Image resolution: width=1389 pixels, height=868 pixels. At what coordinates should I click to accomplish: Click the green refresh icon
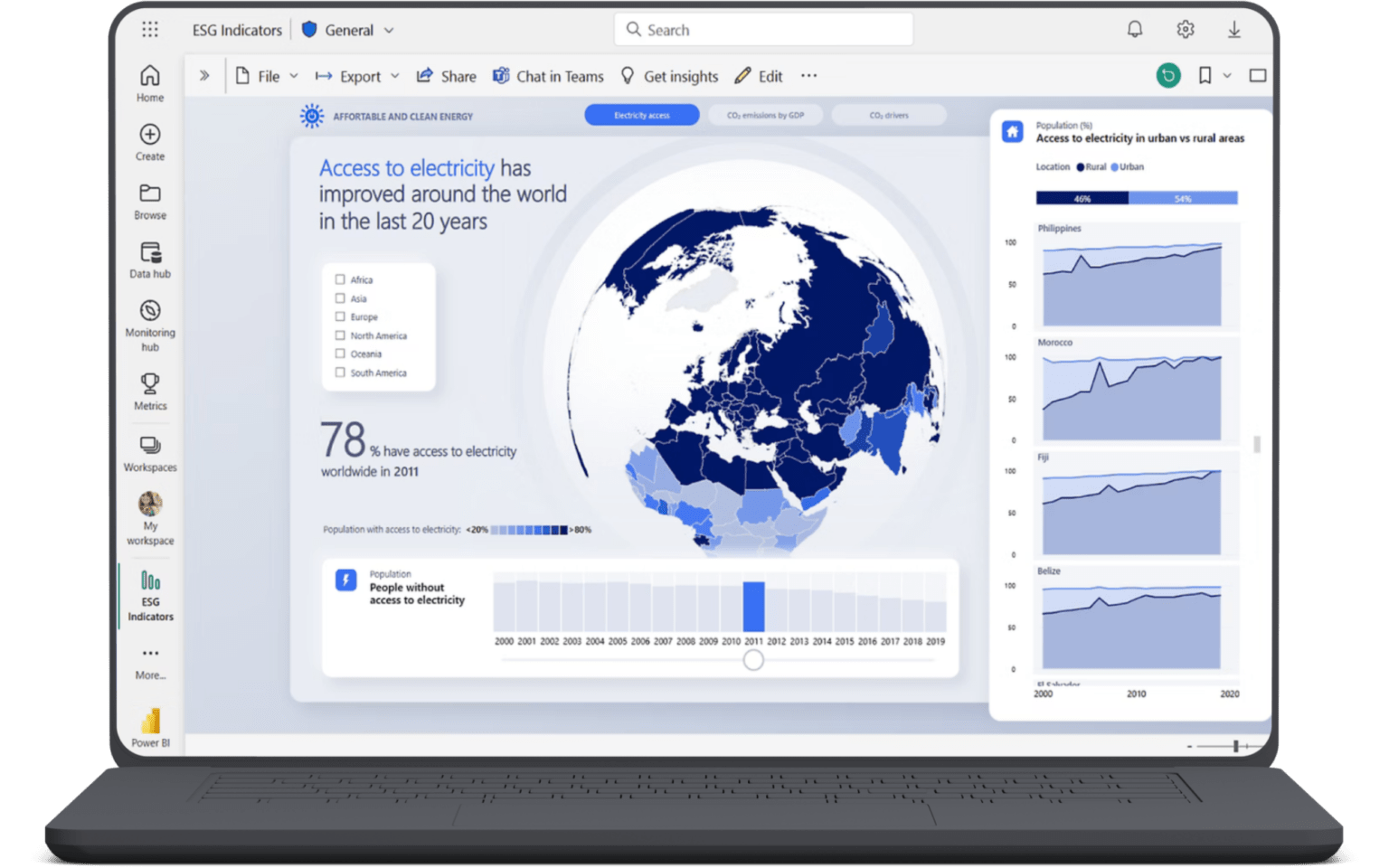click(x=1168, y=76)
